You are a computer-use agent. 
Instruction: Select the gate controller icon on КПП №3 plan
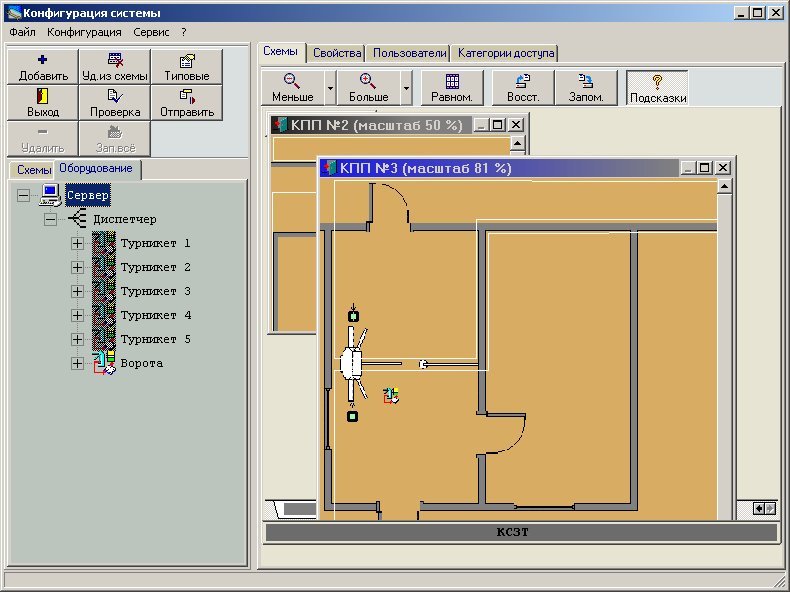coord(390,396)
